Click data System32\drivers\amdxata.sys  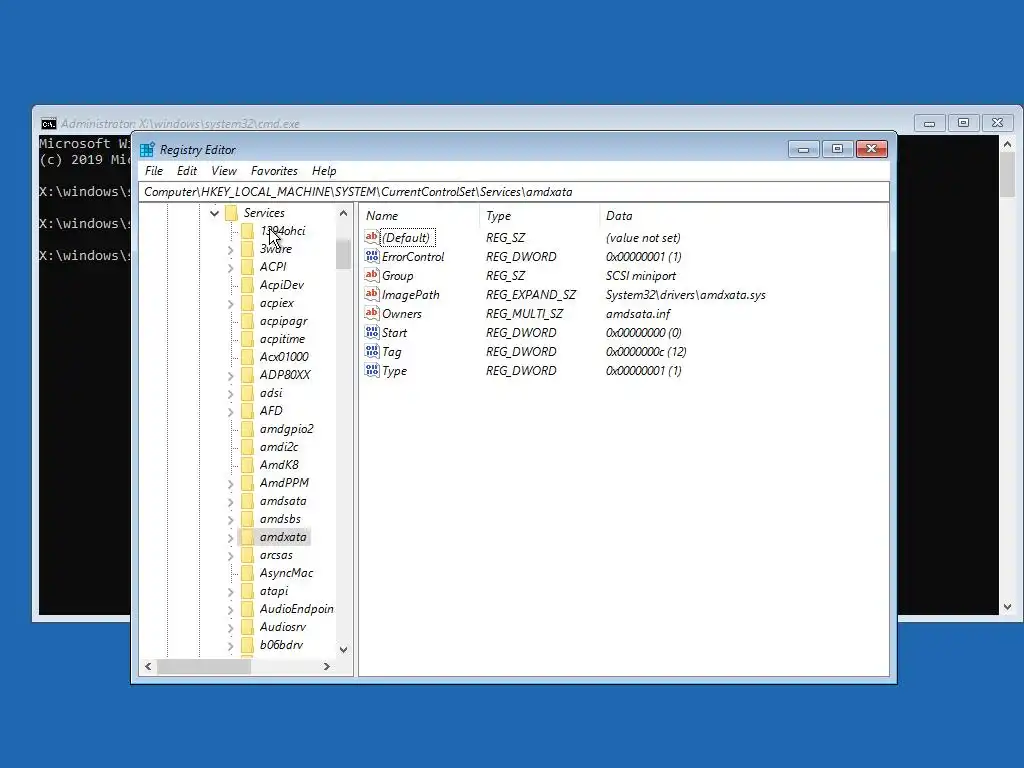coord(686,295)
